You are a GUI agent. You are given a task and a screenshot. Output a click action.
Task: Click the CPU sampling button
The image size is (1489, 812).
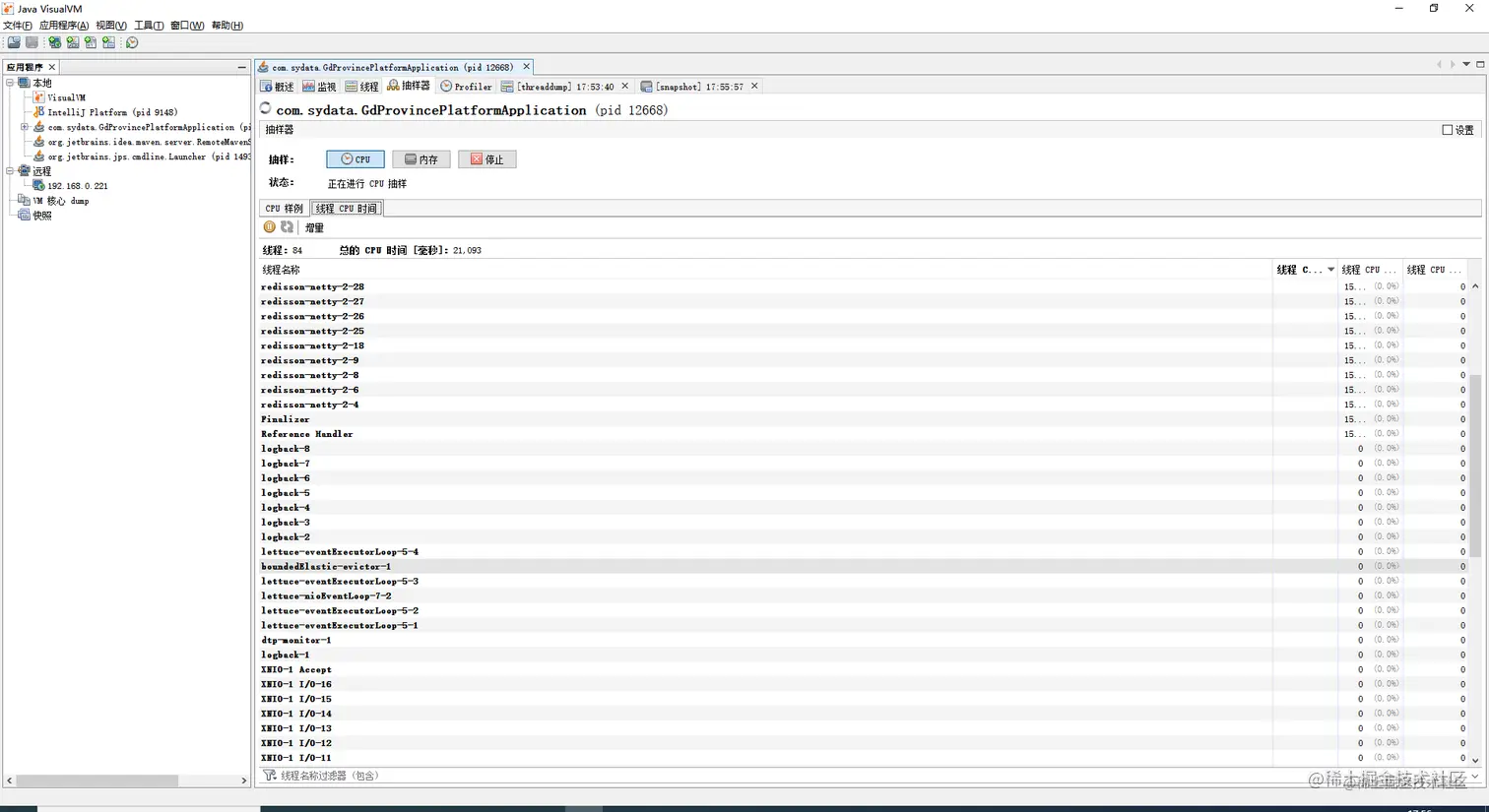(356, 159)
